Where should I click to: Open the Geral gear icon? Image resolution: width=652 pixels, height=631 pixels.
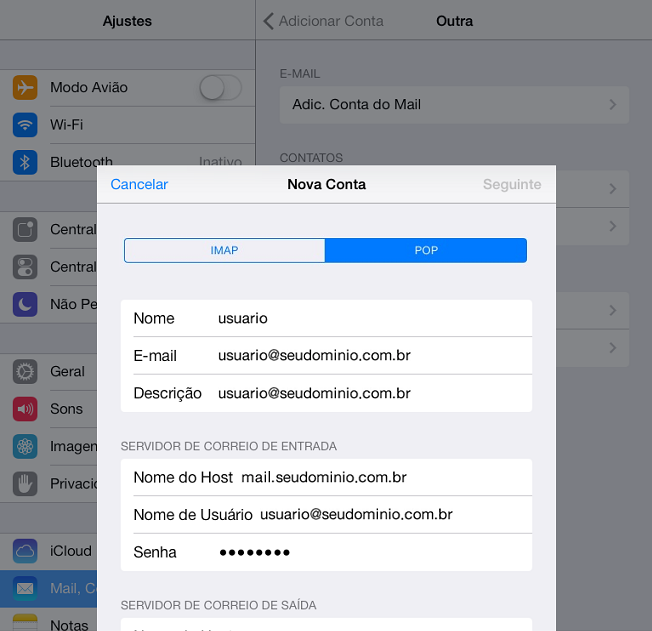click(25, 371)
